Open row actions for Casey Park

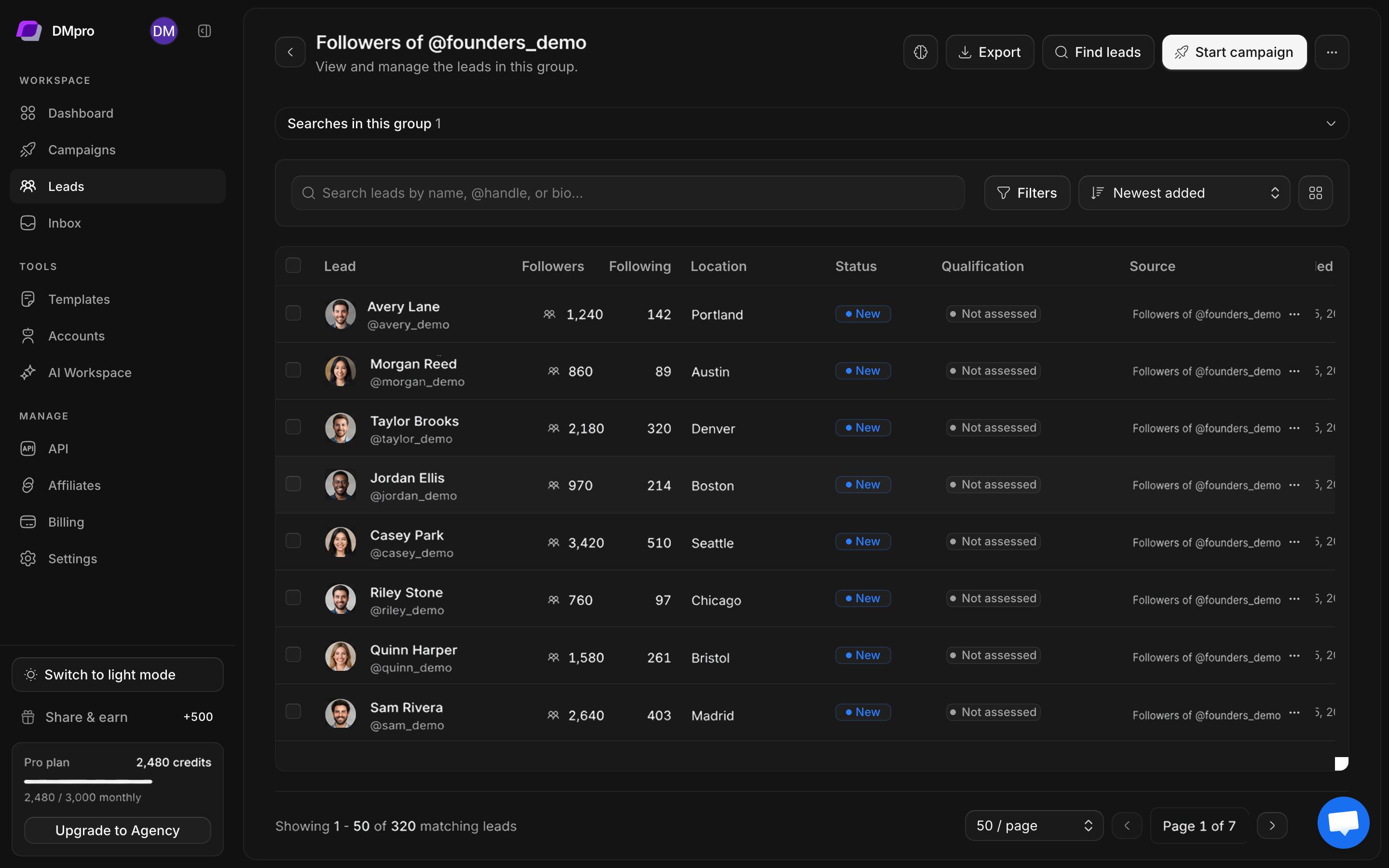coord(1294,542)
